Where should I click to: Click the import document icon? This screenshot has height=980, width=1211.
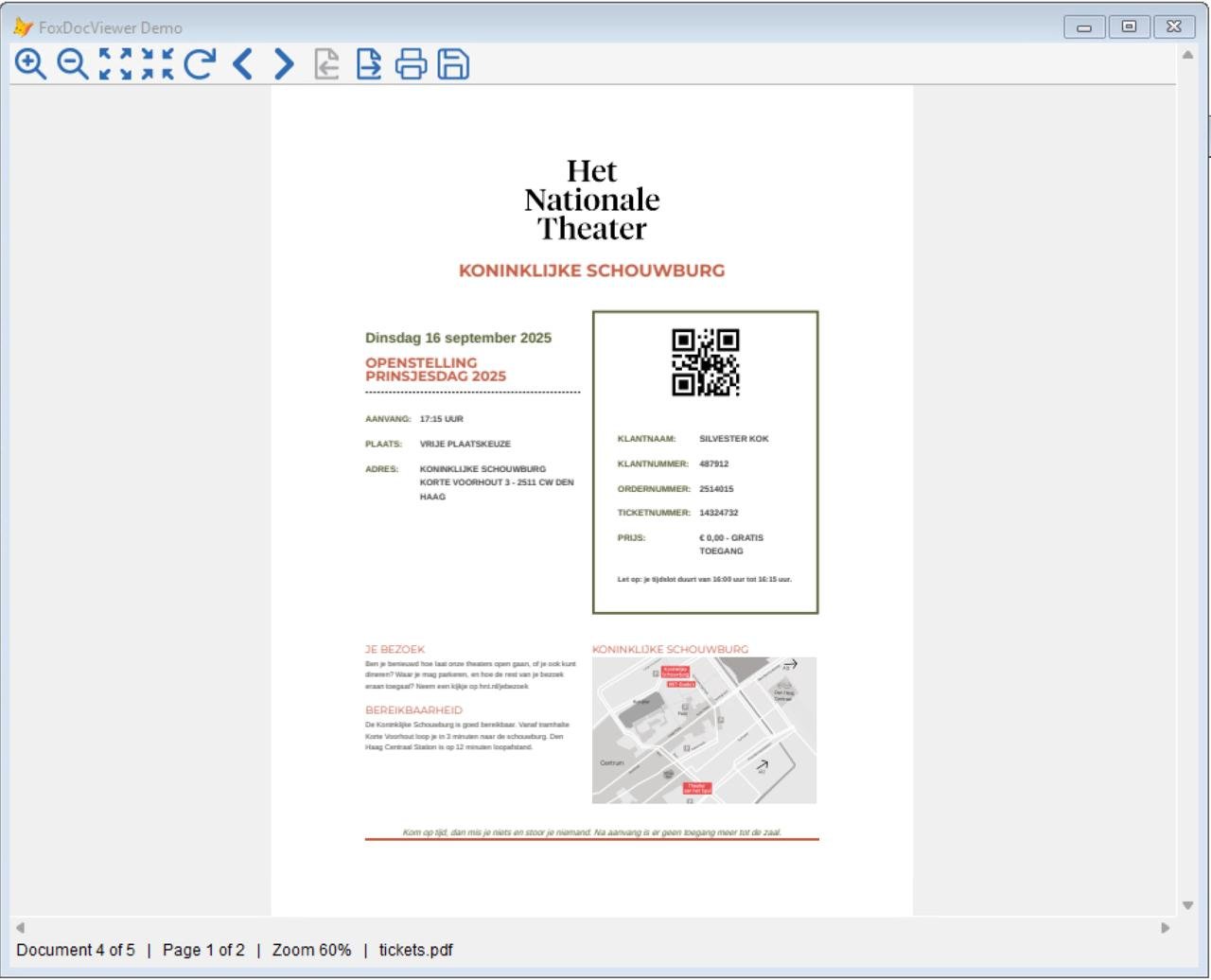pyautogui.click(x=325, y=64)
